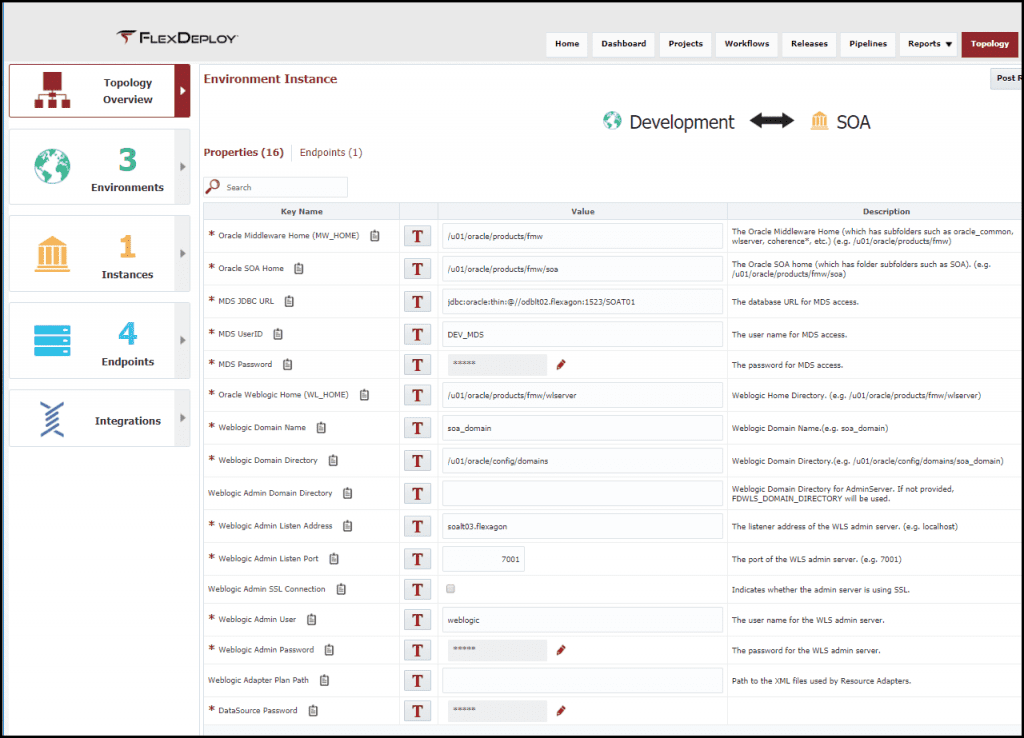
Task: Click the T type icon for Oracle SOA Home
Action: coord(417,269)
